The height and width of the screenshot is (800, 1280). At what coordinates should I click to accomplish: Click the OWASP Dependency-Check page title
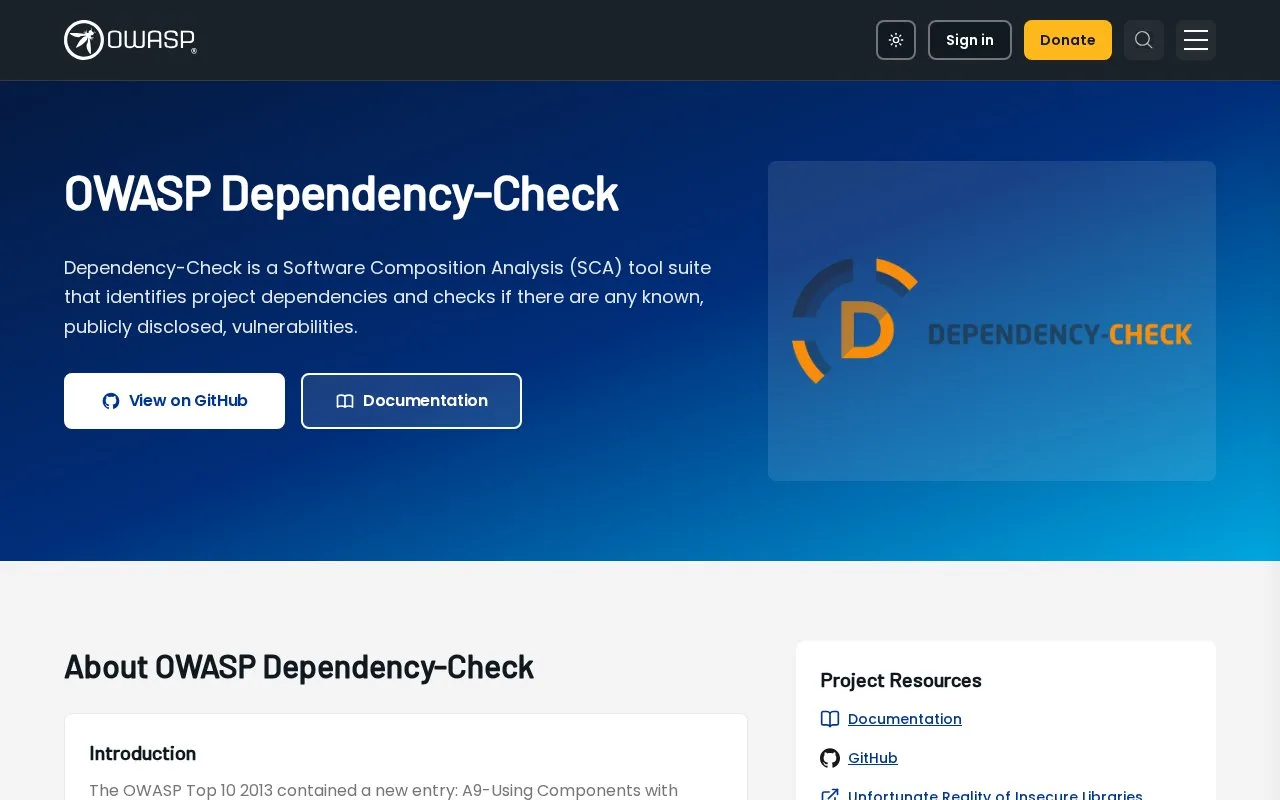click(341, 193)
